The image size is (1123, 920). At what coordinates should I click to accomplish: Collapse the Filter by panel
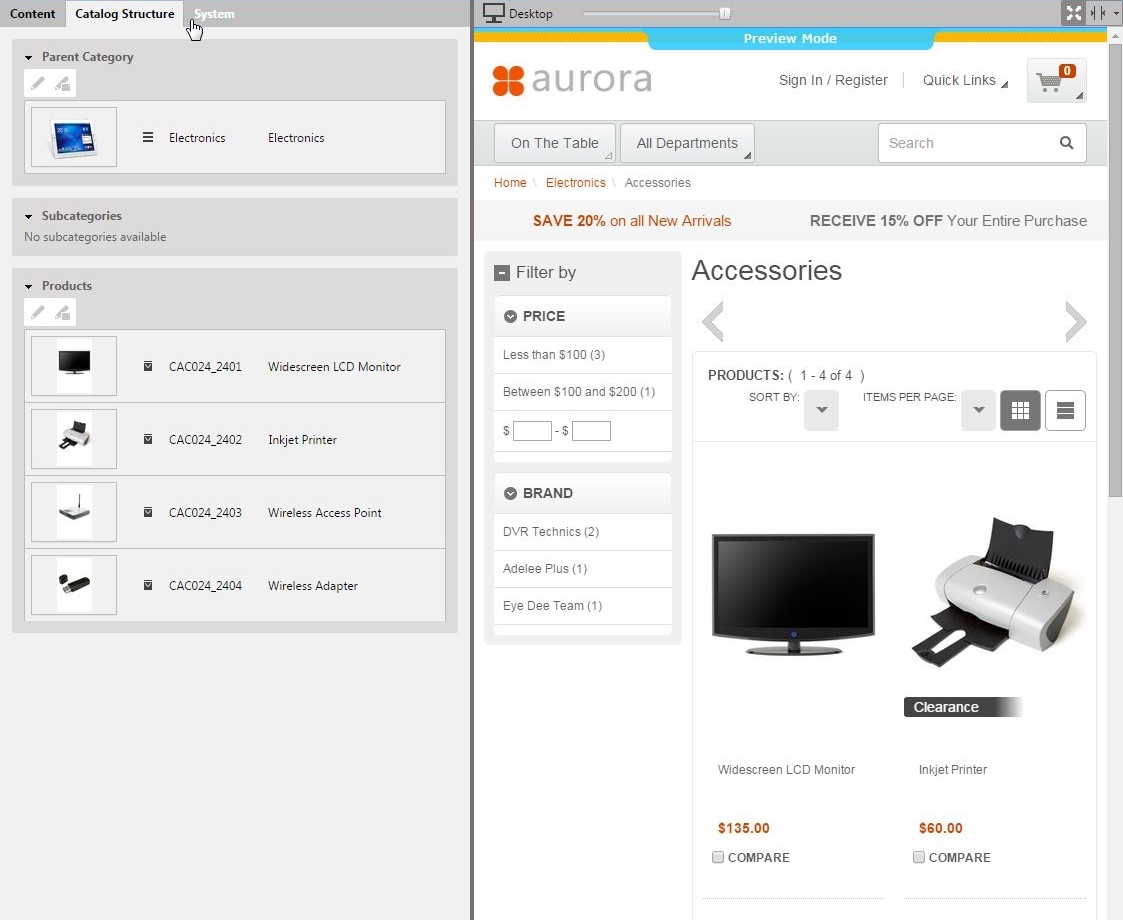[x=500, y=271]
